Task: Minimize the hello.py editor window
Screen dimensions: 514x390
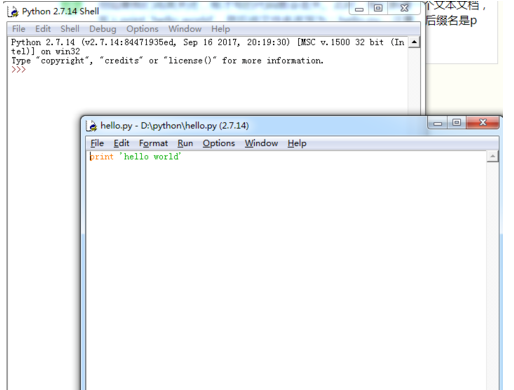Action: [438, 123]
